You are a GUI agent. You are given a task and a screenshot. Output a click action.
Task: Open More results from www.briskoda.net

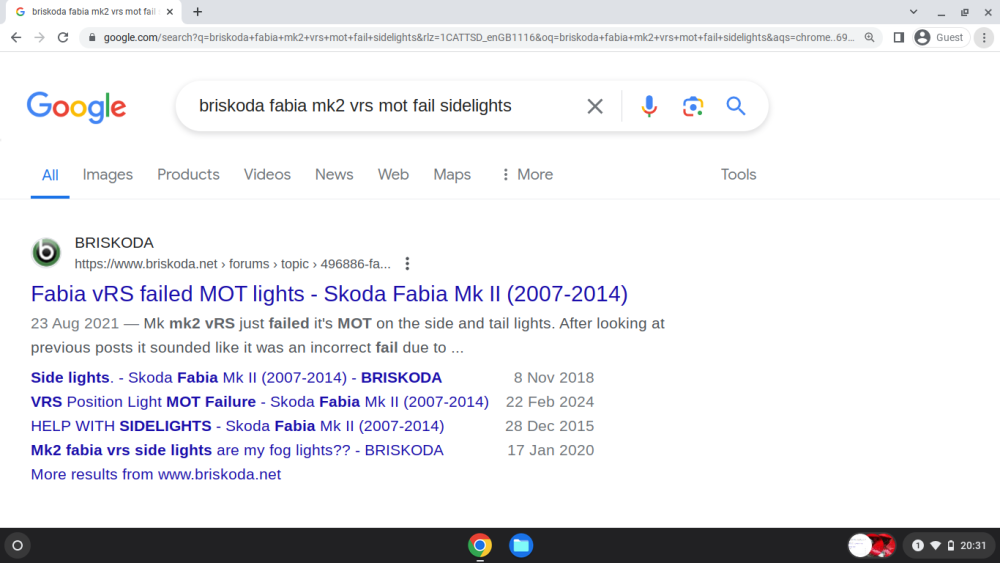point(156,474)
